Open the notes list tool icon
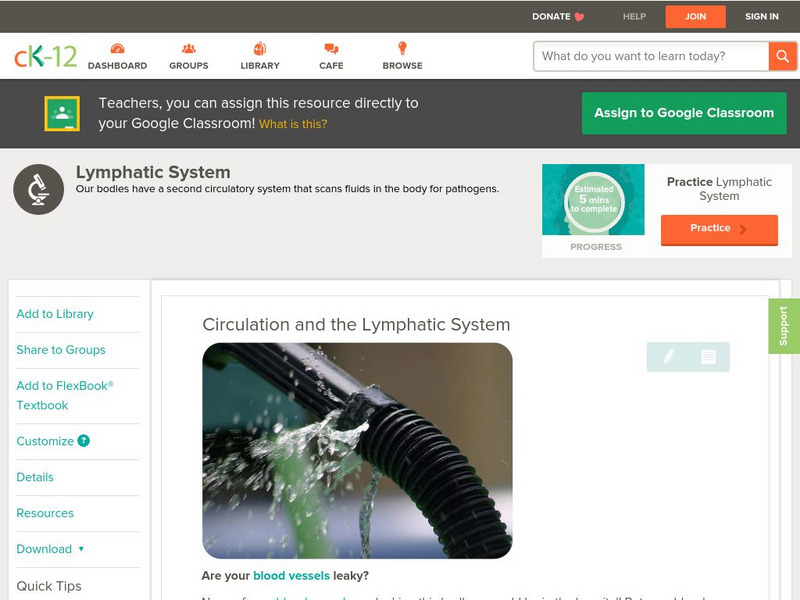Screen dimensions: 800x600 [x=708, y=357]
